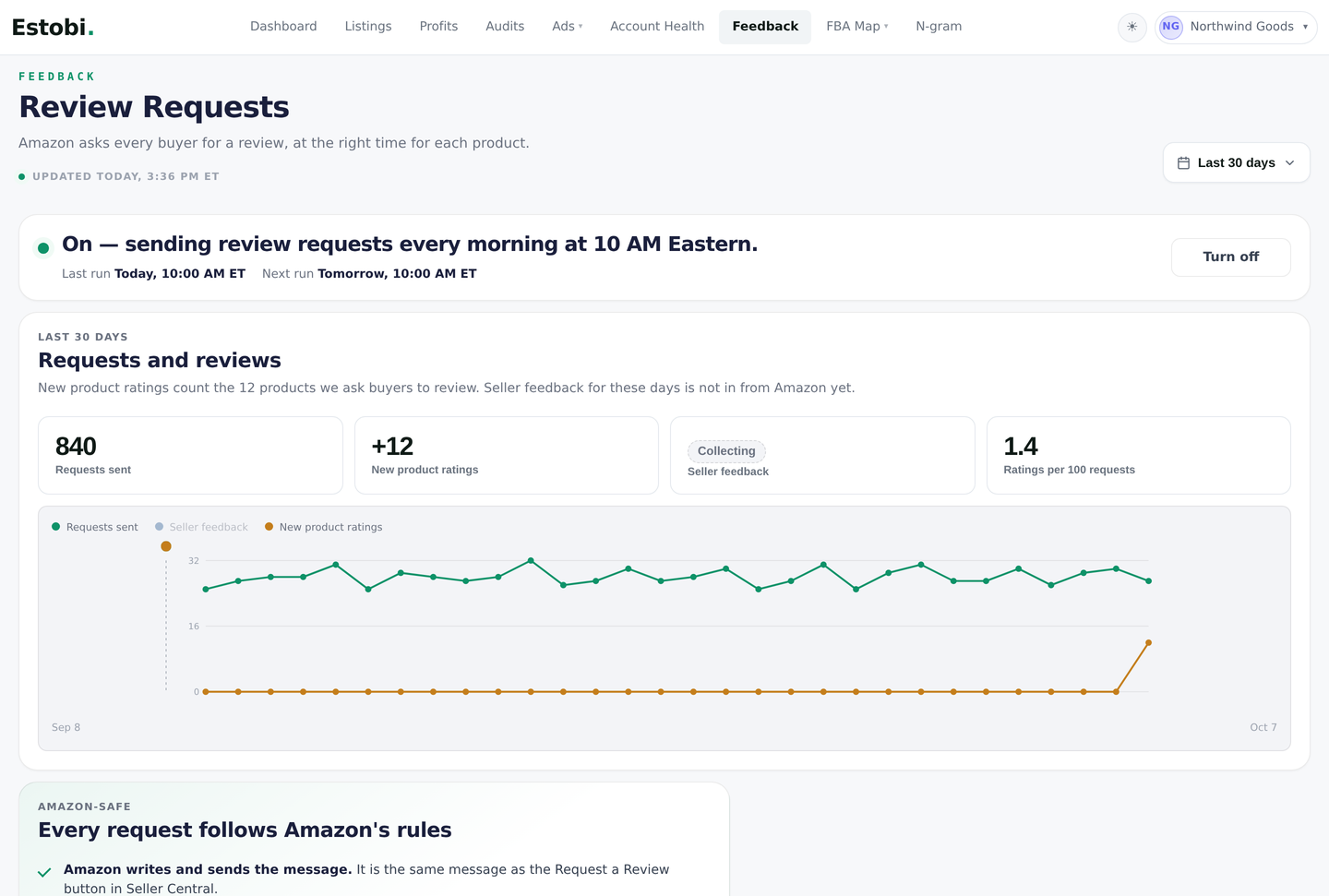Open the N-gram page

[x=939, y=27]
